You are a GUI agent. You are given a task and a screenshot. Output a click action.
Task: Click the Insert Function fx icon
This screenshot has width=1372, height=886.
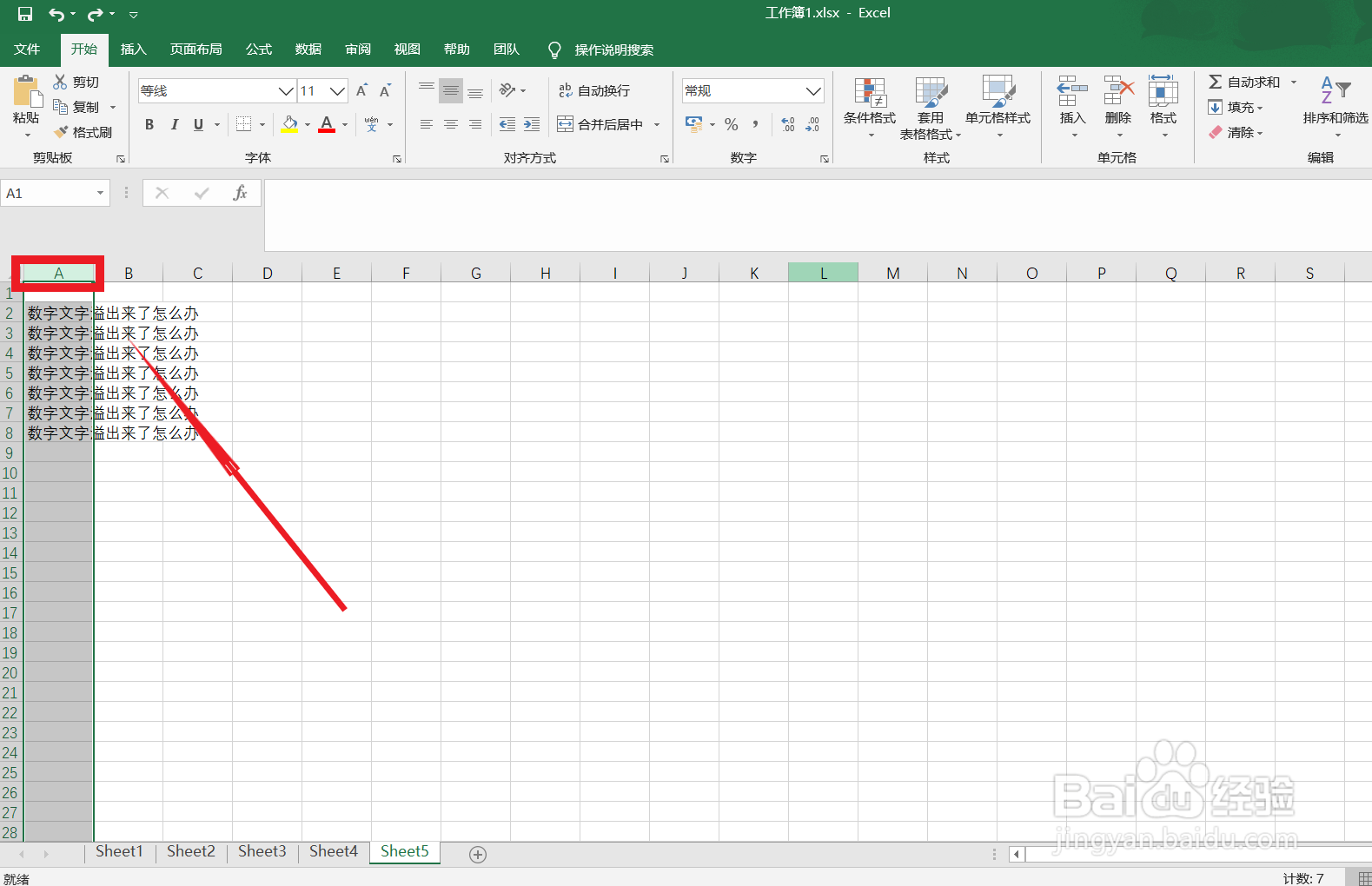tap(241, 193)
